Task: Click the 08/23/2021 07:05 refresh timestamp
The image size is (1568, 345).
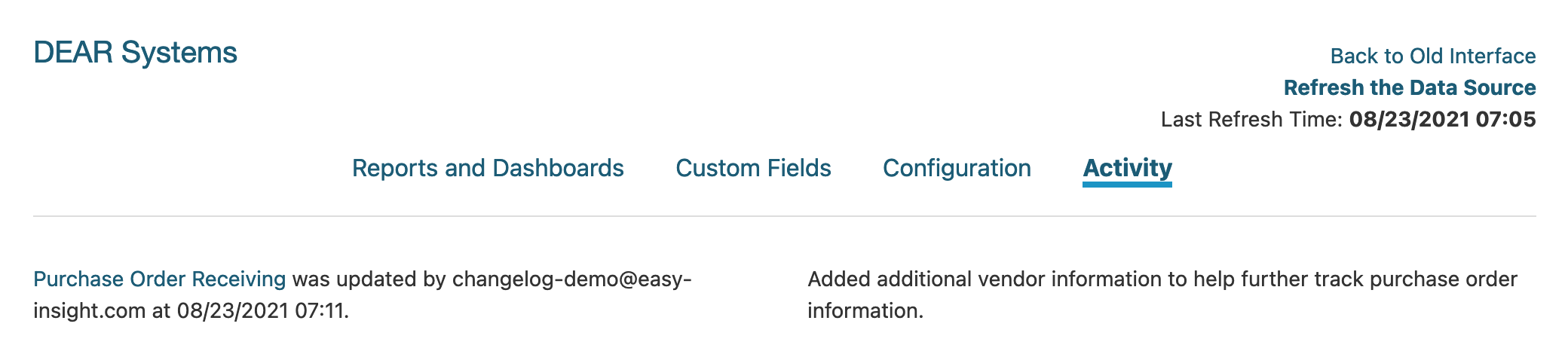Action: 1442,119
